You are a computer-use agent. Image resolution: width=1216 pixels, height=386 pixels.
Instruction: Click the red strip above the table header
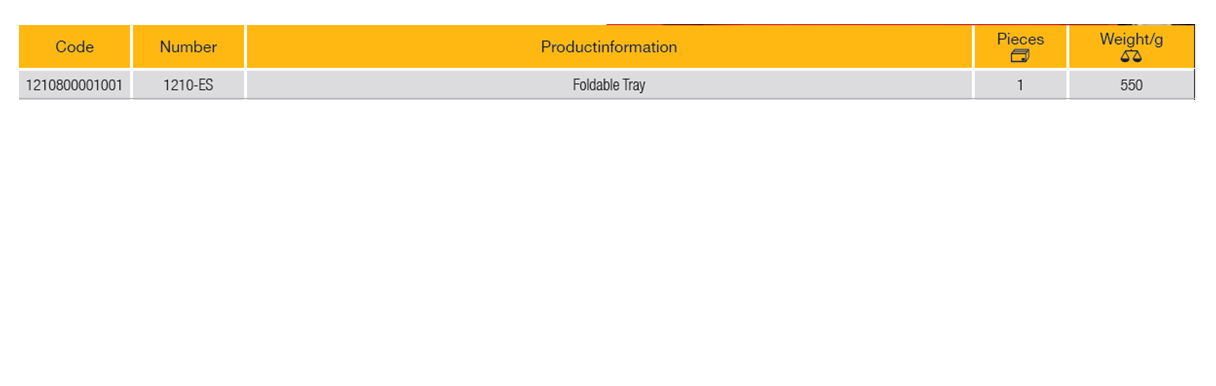(x=860, y=24)
